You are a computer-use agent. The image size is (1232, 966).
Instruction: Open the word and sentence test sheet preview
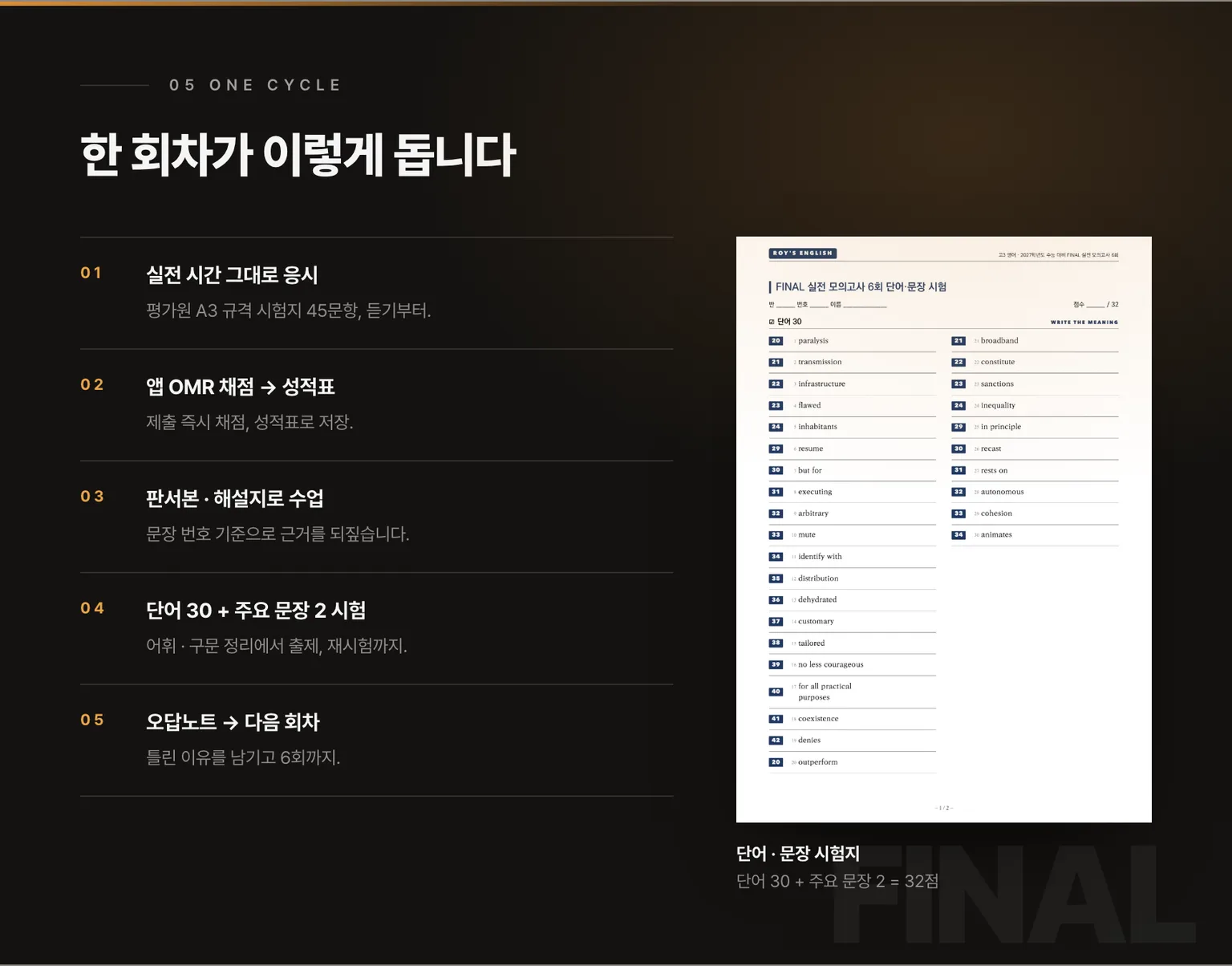click(943, 530)
